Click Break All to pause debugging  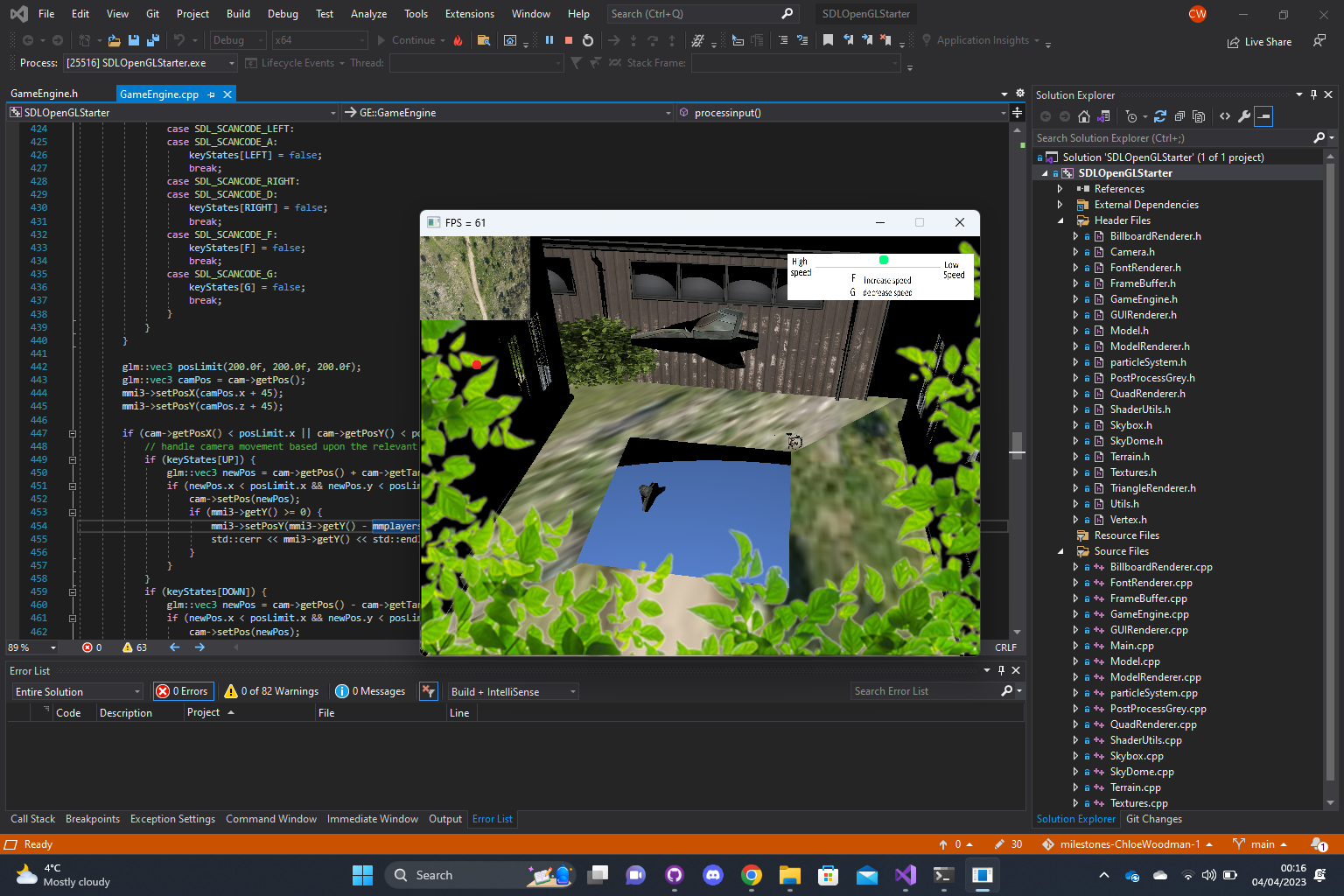pos(549,40)
